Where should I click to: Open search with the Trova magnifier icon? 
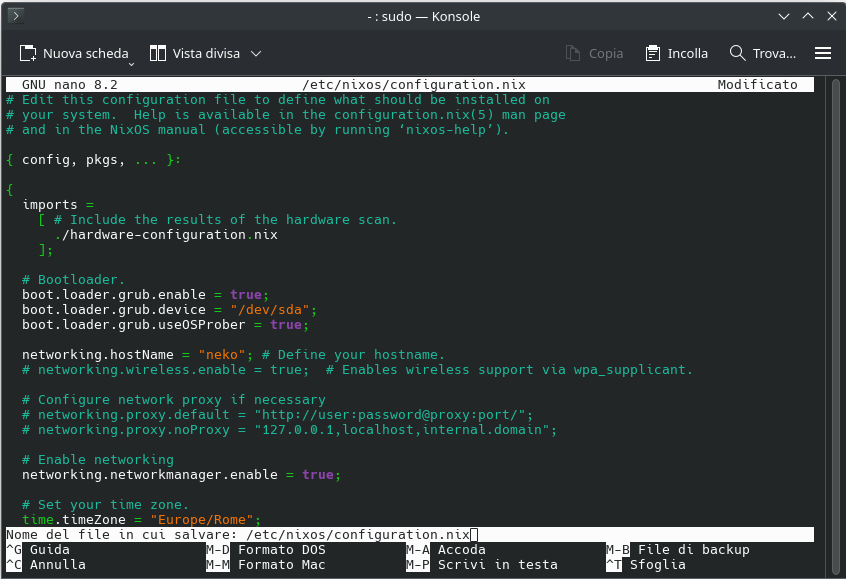coord(738,53)
